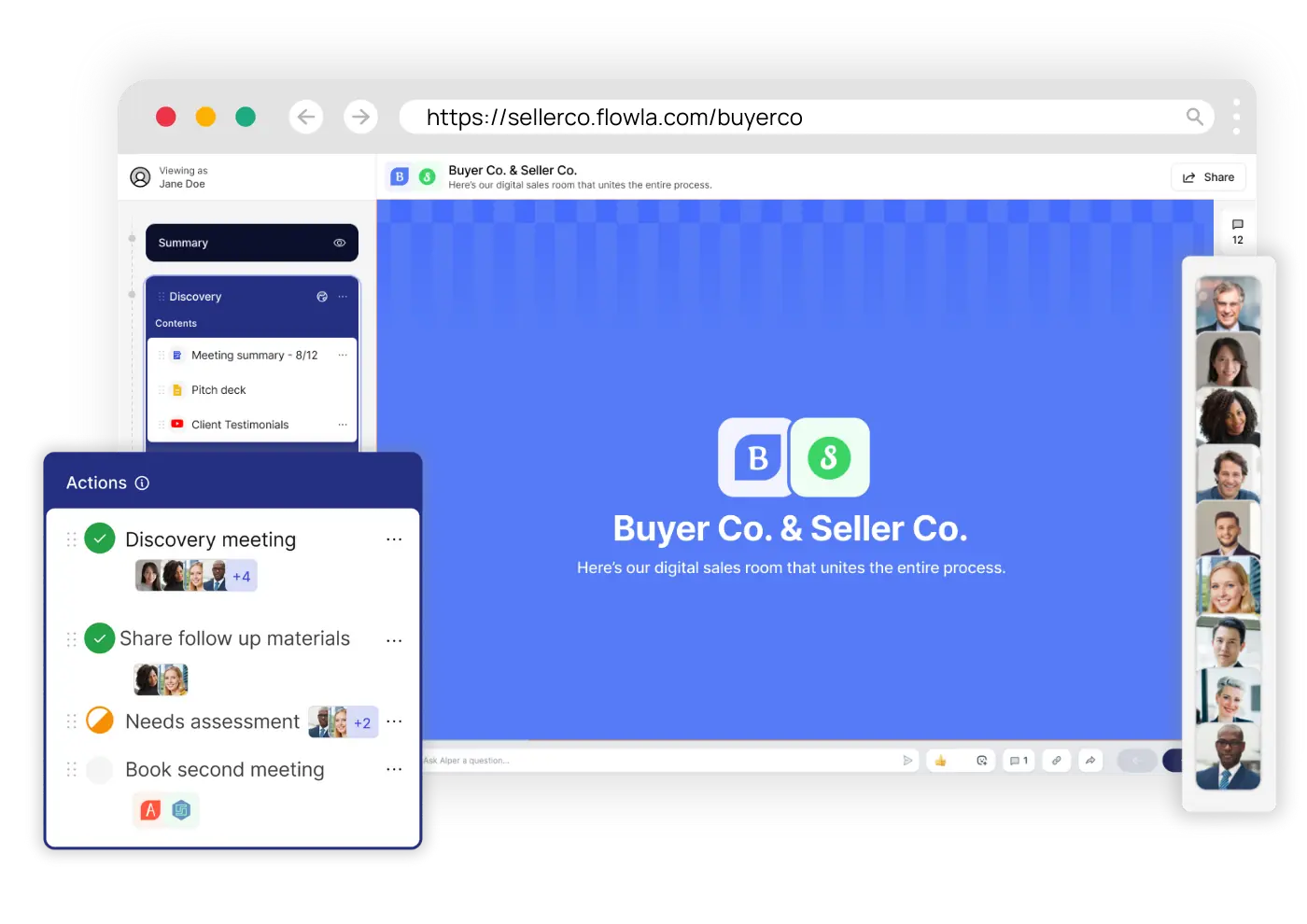Open the Discovery meeting action title
Image resolution: width=1307 pixels, height=924 pixels.
point(211,539)
